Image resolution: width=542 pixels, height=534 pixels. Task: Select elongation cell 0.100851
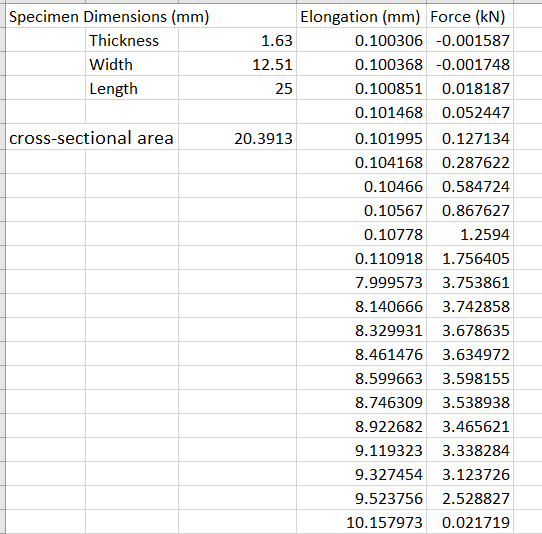click(362, 88)
